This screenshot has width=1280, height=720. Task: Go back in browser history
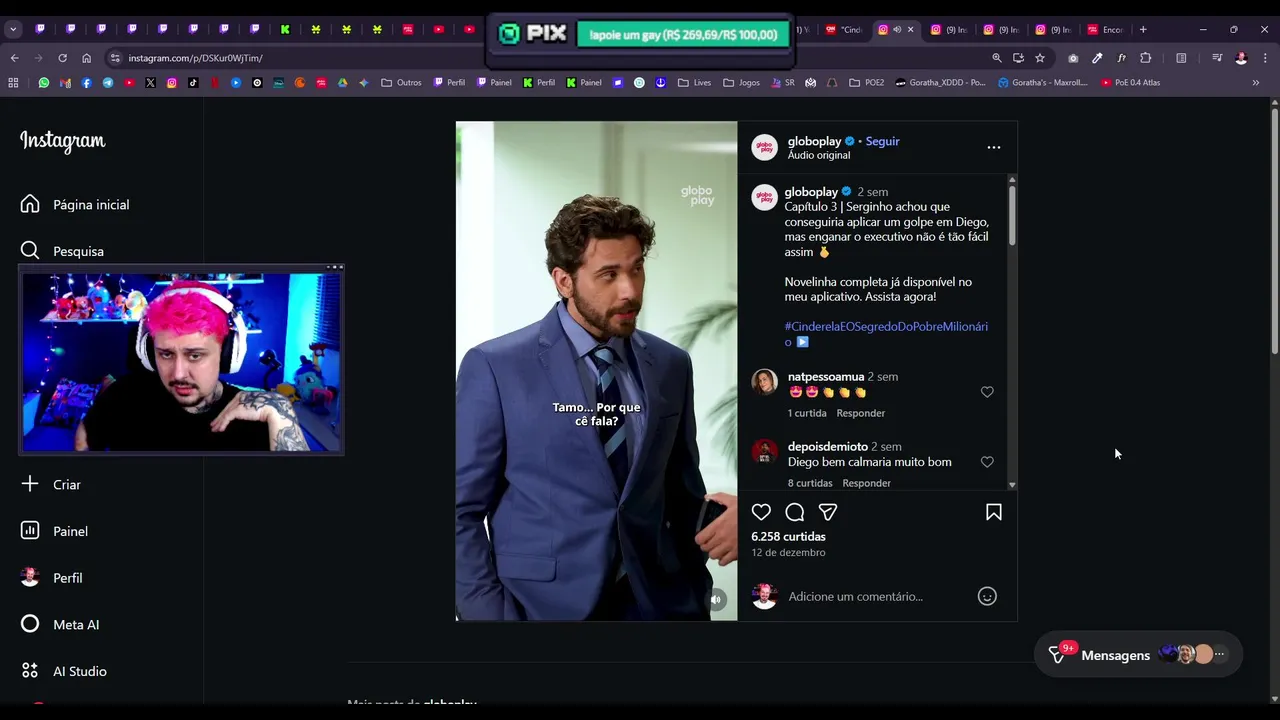pos(14,58)
